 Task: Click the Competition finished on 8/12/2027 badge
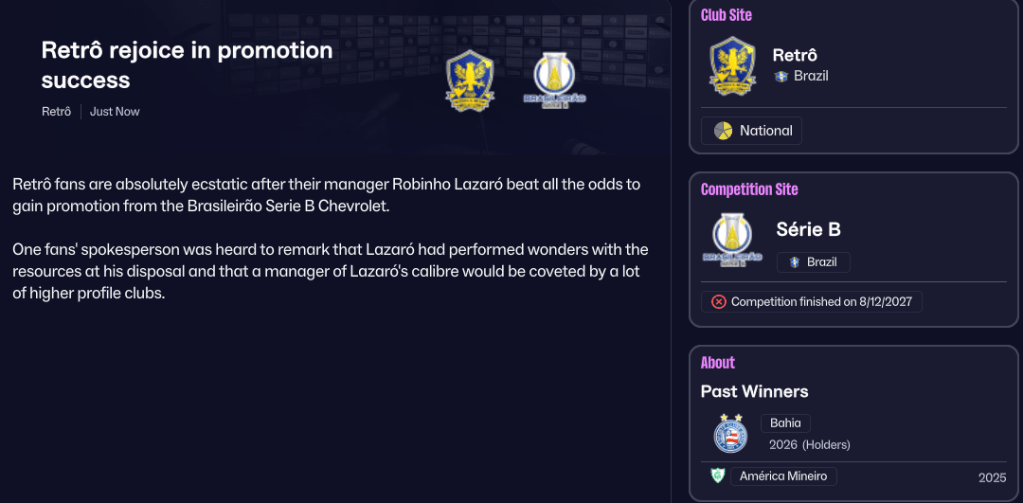(x=812, y=302)
